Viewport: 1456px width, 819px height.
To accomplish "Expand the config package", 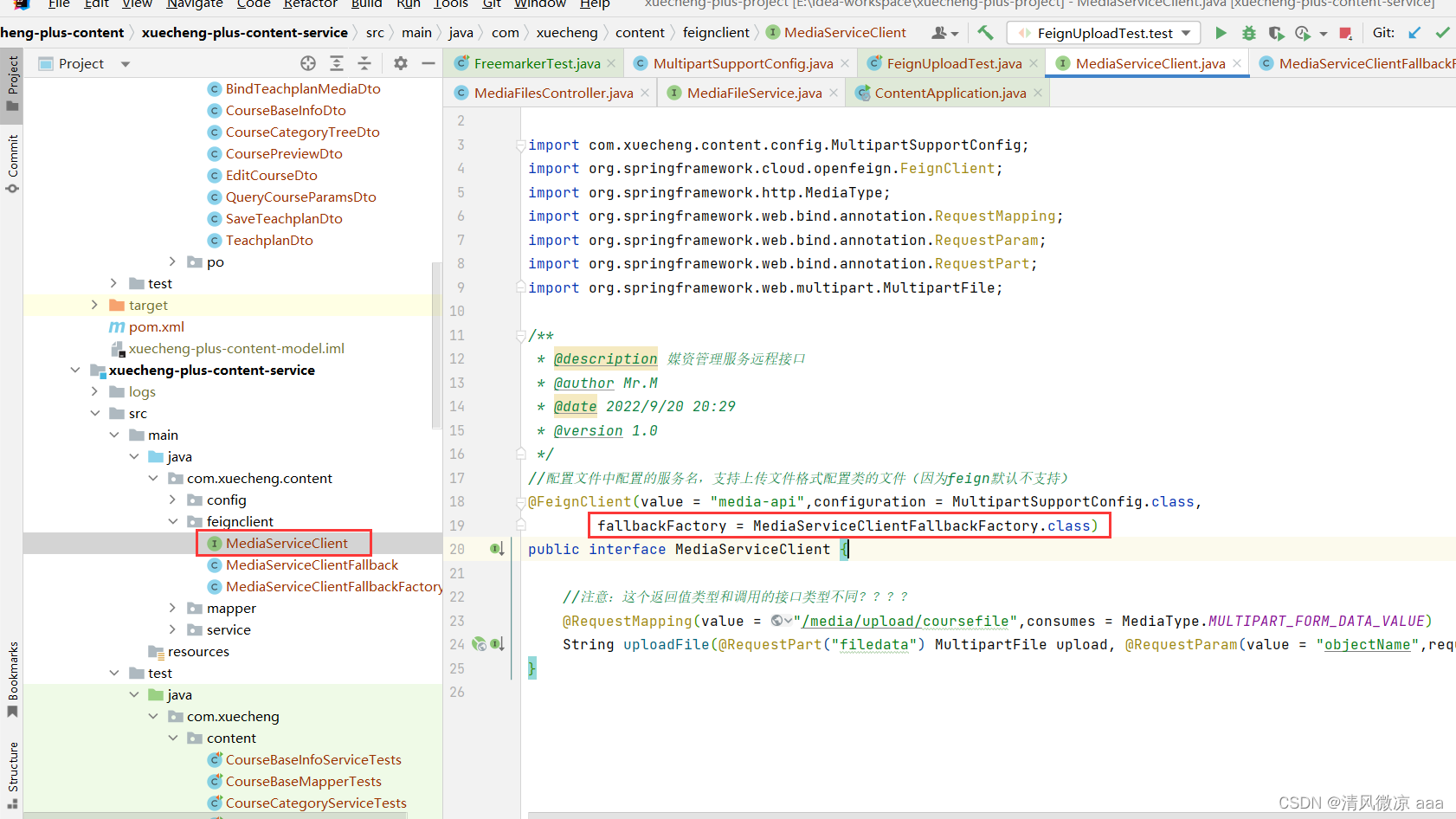I will pyautogui.click(x=172, y=500).
